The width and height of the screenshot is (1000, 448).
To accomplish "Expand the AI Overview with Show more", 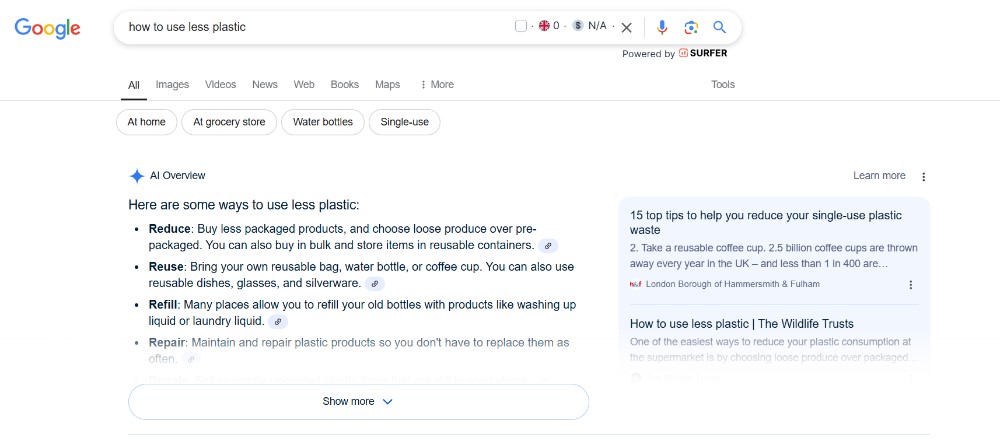I will [x=358, y=401].
